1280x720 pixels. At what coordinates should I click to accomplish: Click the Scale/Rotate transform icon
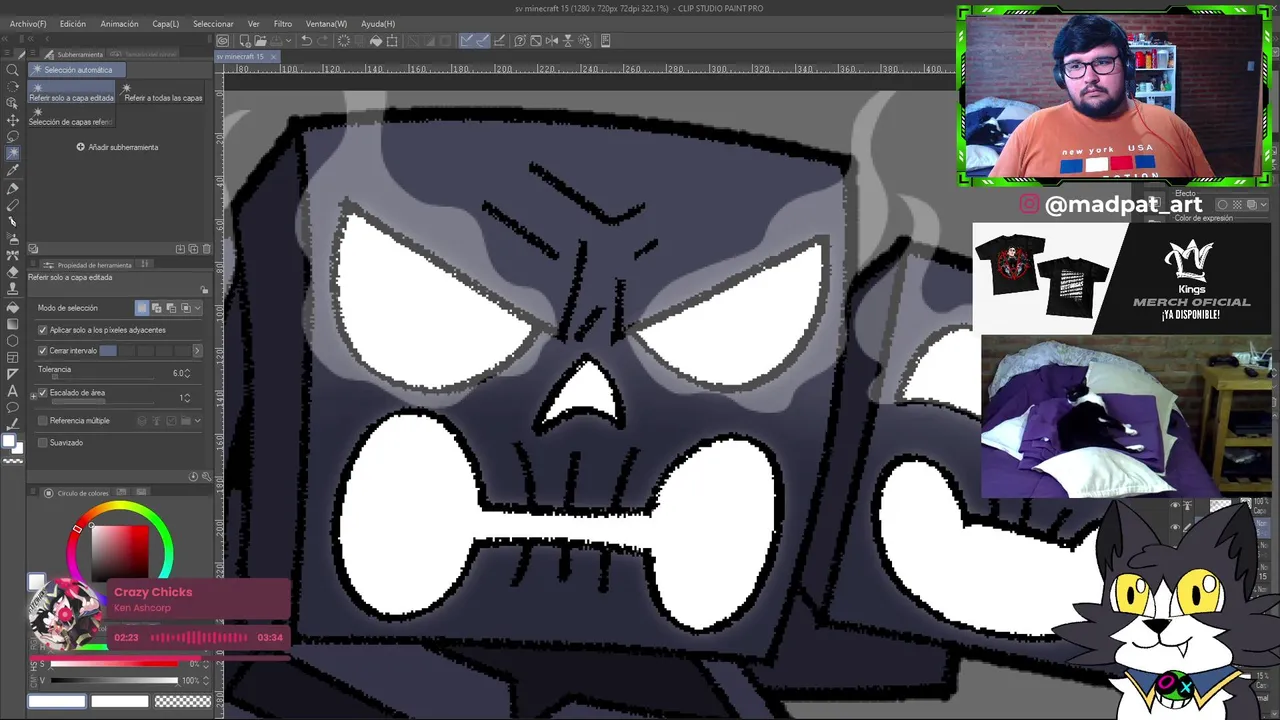(392, 41)
